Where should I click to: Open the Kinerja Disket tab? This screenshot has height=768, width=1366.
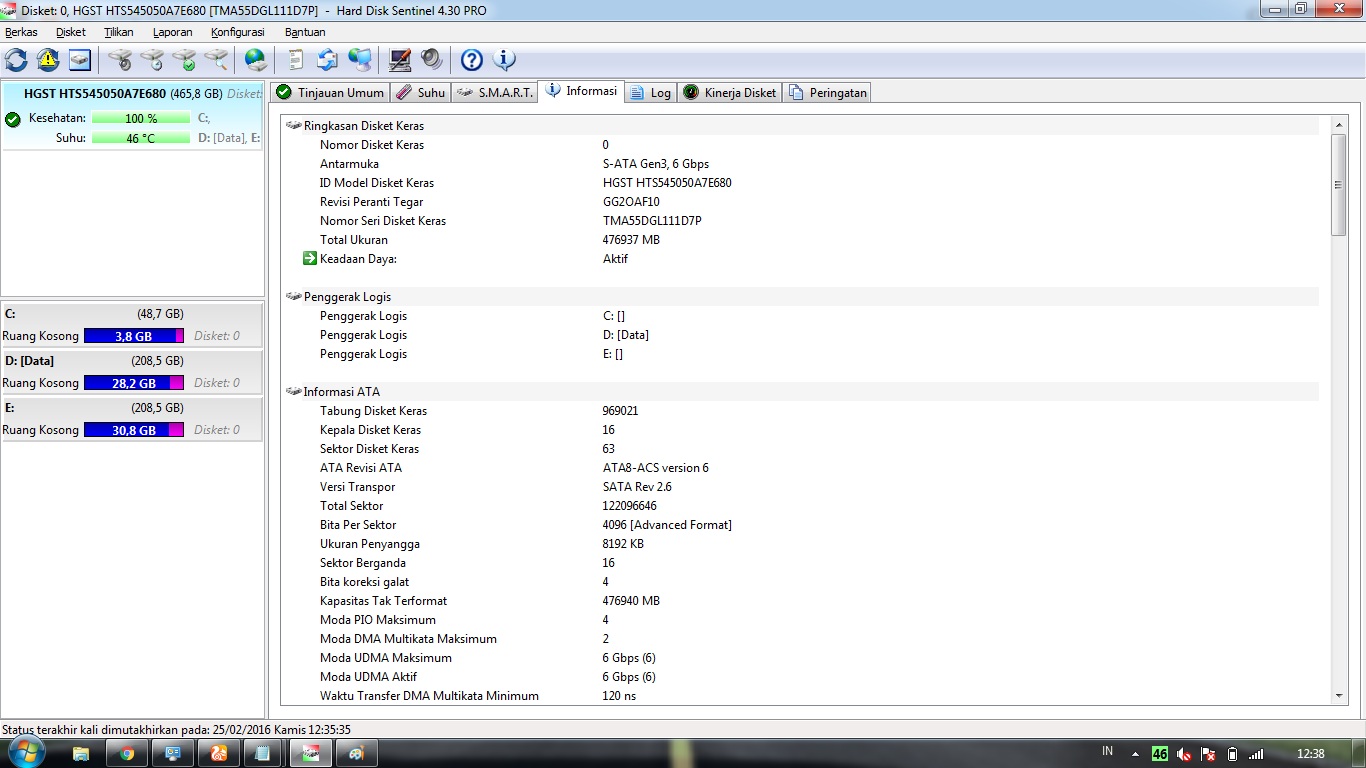(x=729, y=92)
